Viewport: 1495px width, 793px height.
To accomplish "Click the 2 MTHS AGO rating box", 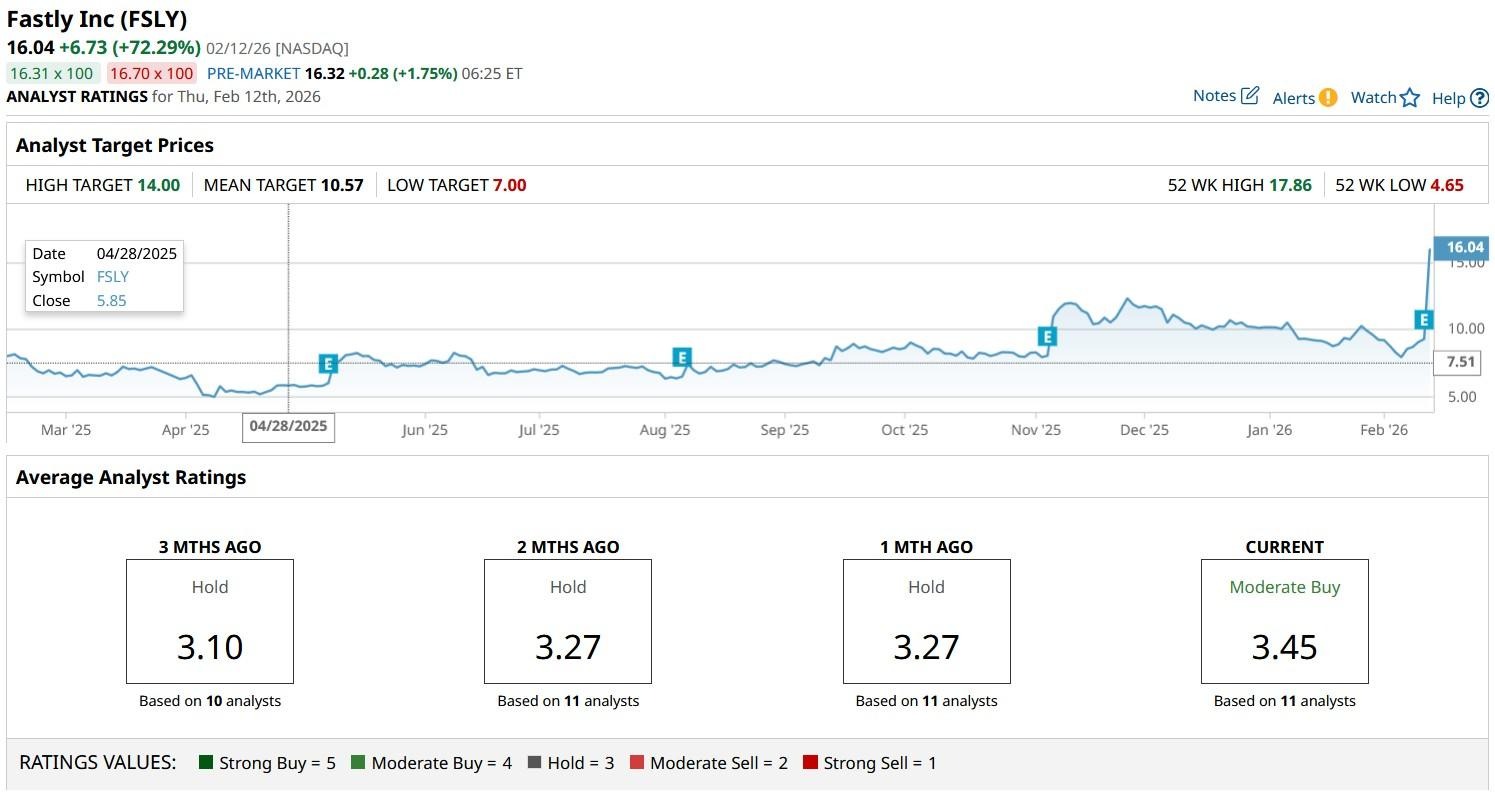I will [x=568, y=621].
